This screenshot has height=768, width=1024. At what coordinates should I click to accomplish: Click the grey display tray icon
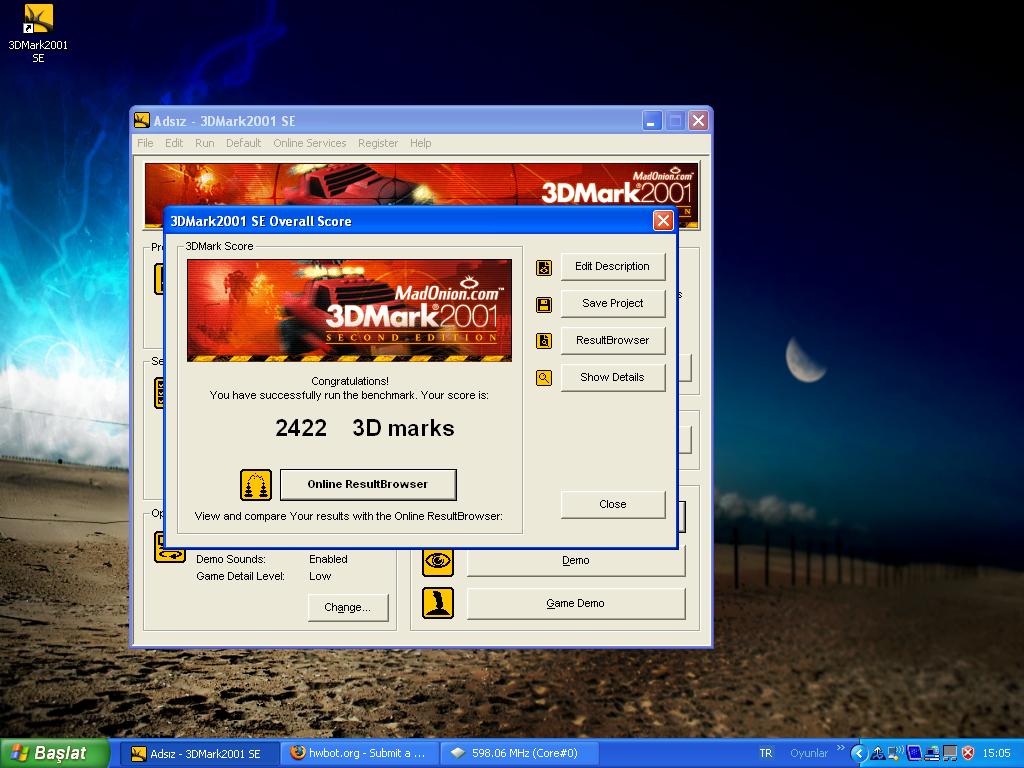click(x=950, y=753)
